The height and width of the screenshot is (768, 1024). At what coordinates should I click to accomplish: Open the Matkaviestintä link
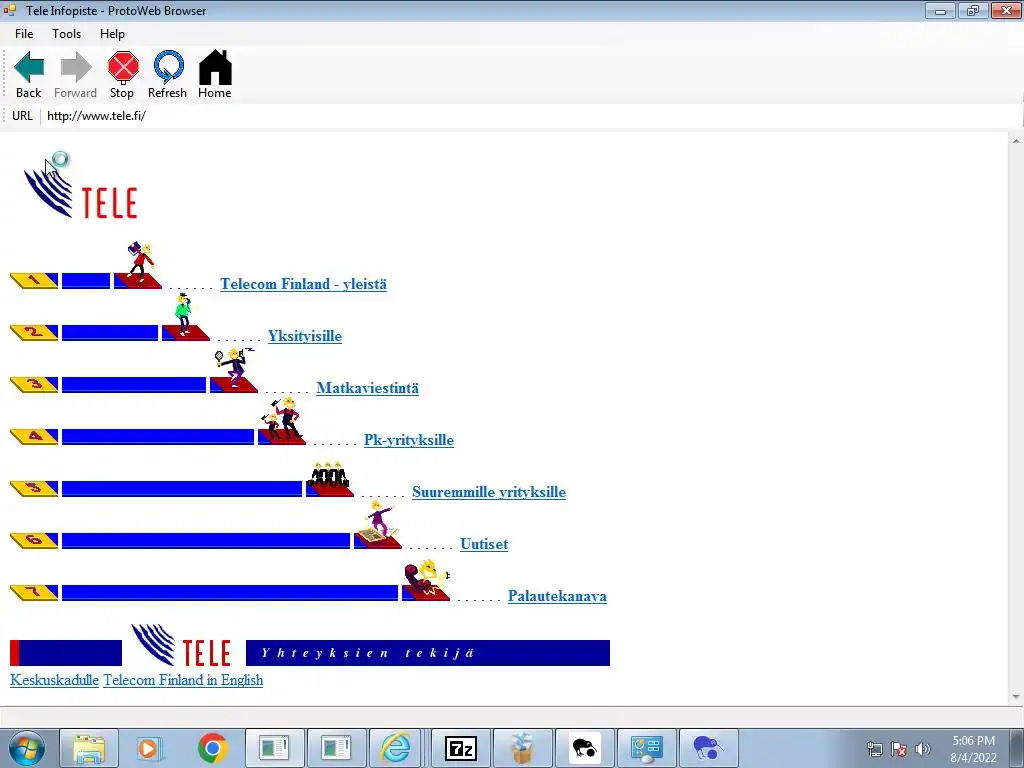tap(368, 389)
